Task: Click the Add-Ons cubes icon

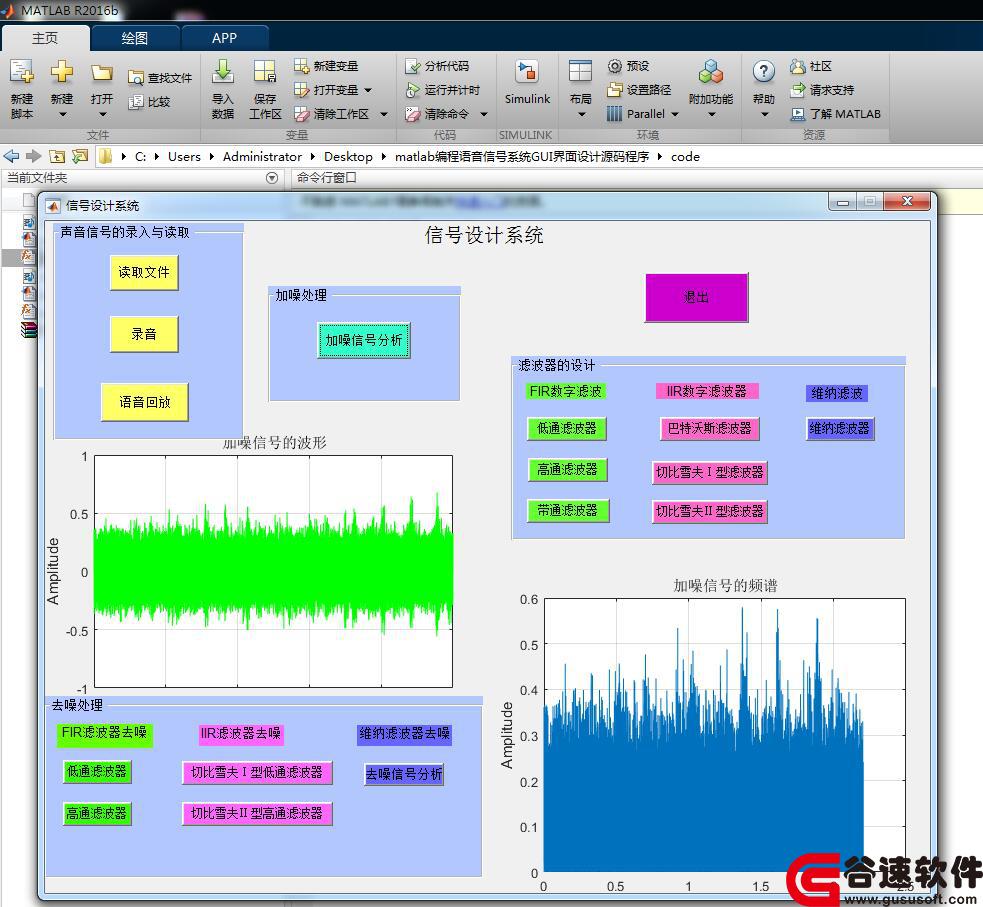Action: point(711,71)
